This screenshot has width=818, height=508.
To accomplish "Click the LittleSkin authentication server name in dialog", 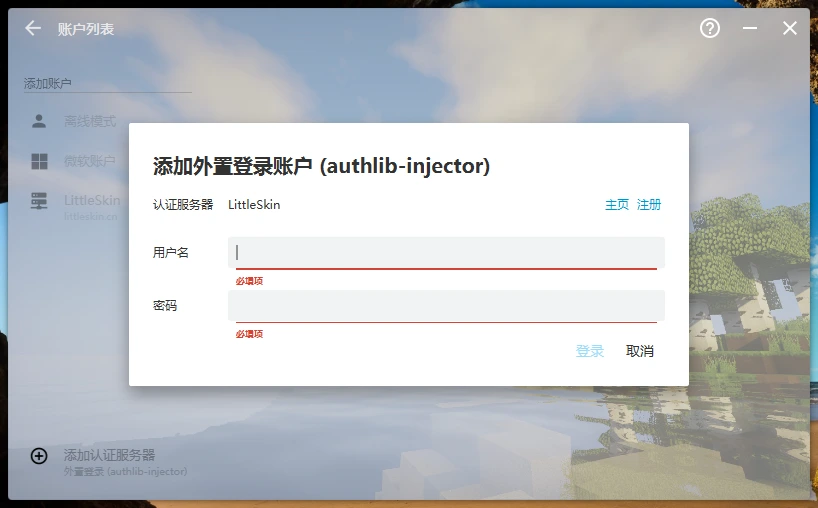I will [x=254, y=205].
